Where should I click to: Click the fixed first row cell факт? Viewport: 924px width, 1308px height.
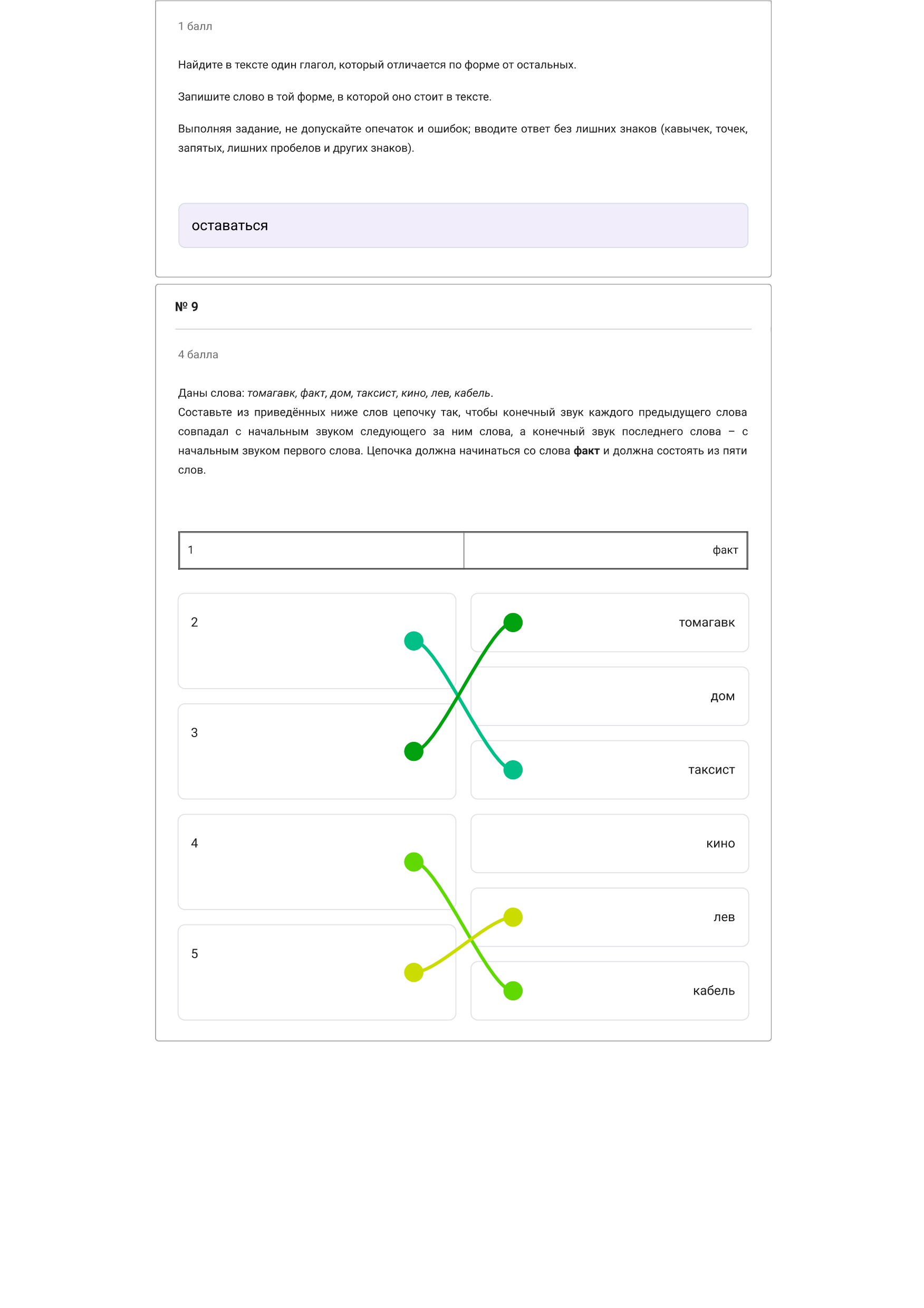click(605, 550)
